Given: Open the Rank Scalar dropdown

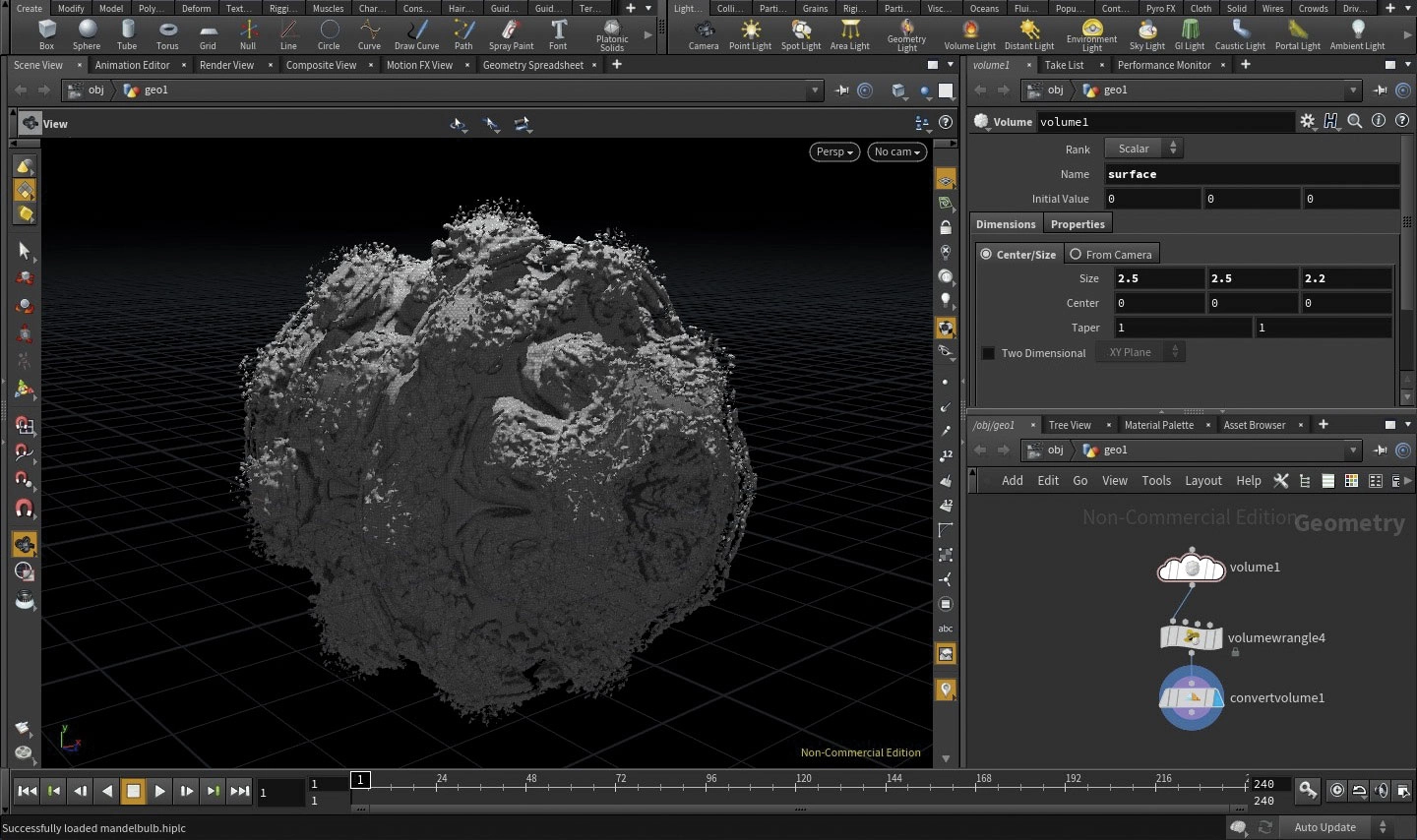Looking at the screenshot, I should [x=1142, y=149].
